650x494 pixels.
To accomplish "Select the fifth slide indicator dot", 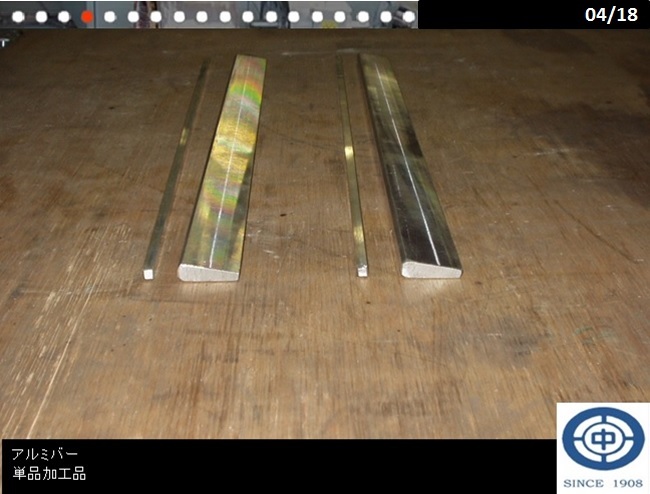I will point(110,16).
